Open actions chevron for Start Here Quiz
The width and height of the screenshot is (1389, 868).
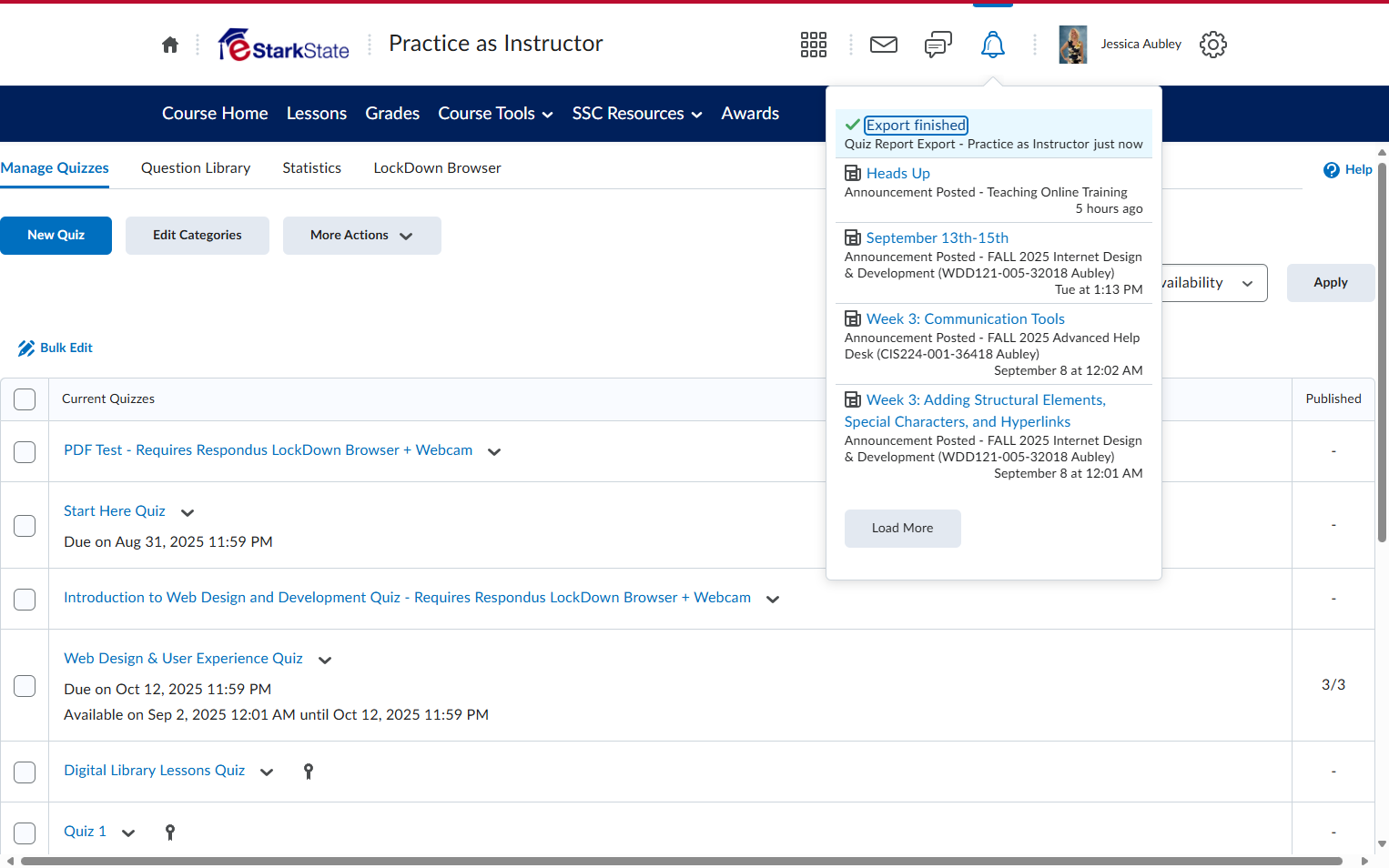pyautogui.click(x=188, y=512)
